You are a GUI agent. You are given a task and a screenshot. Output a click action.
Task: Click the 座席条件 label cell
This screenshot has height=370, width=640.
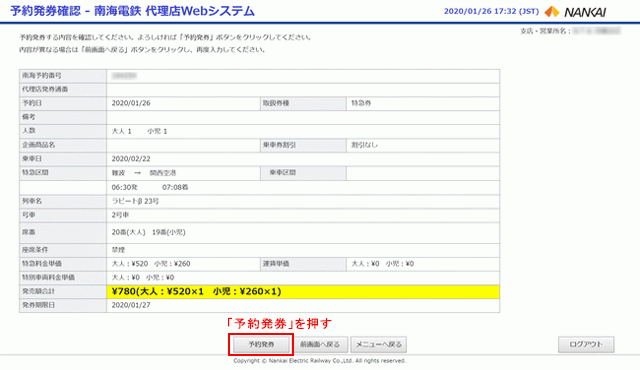(63, 250)
